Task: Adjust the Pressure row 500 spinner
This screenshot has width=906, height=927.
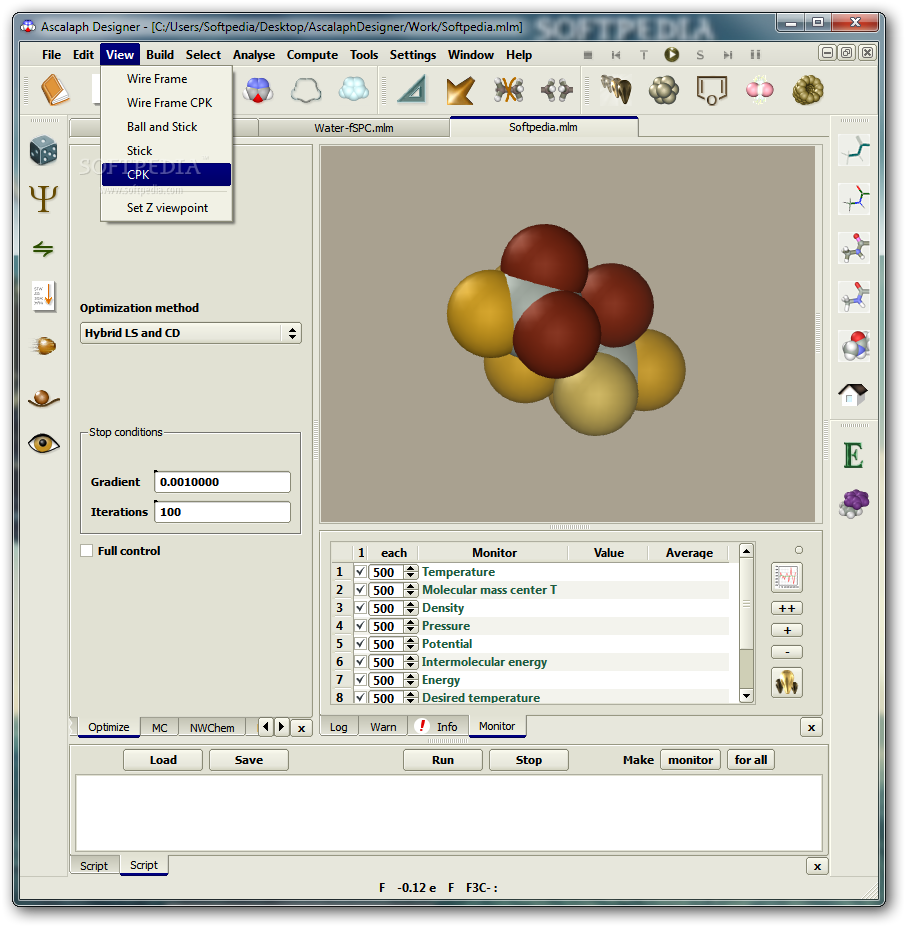Action: pos(410,626)
